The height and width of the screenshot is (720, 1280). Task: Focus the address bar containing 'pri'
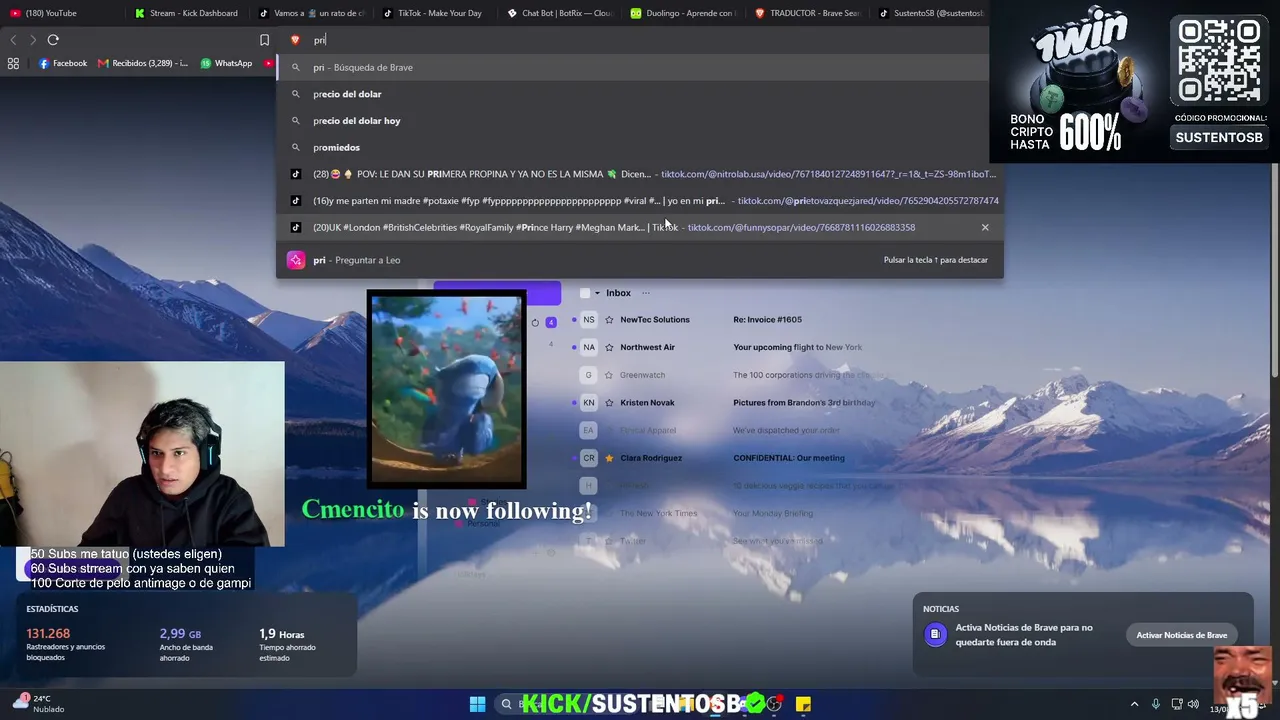point(640,40)
